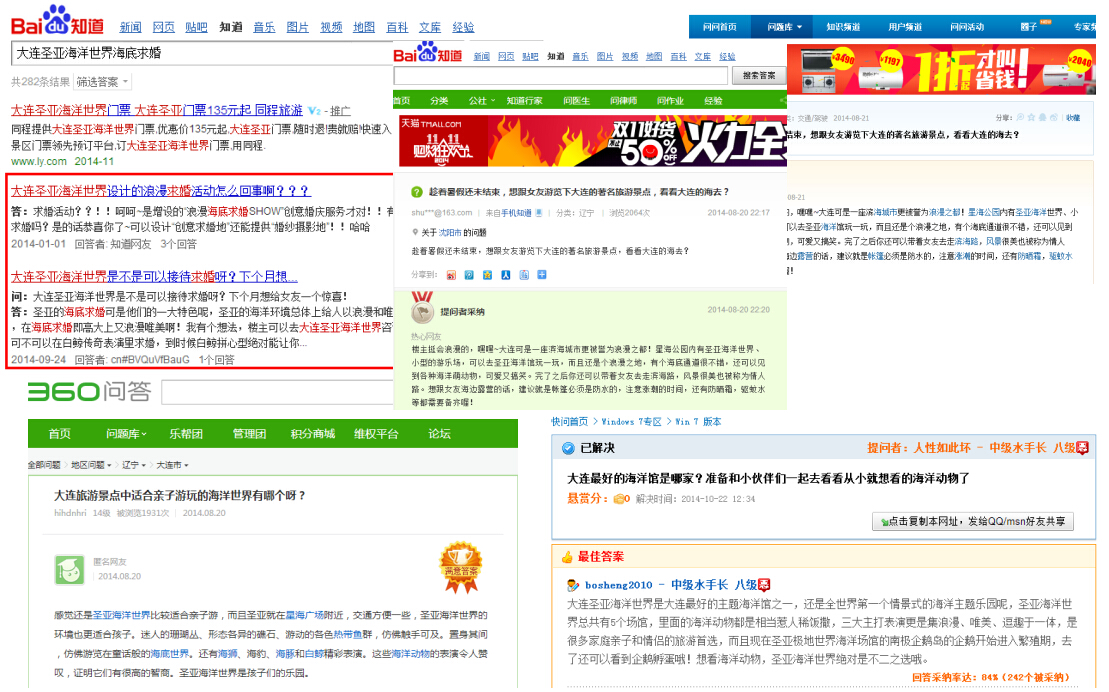Focus the empty Baidu search field beside 搜索答案
The width and height of the screenshot is (1109, 692).
click(561, 76)
